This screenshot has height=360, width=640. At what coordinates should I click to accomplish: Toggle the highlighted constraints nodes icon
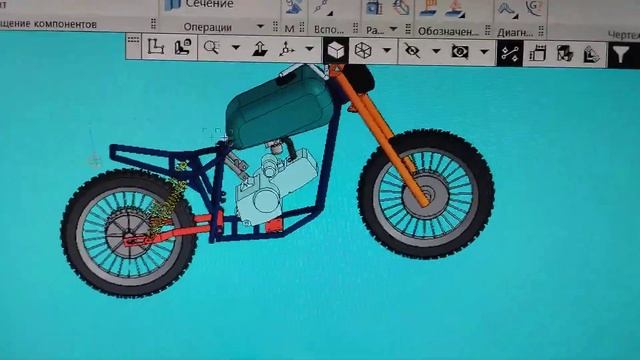click(510, 53)
